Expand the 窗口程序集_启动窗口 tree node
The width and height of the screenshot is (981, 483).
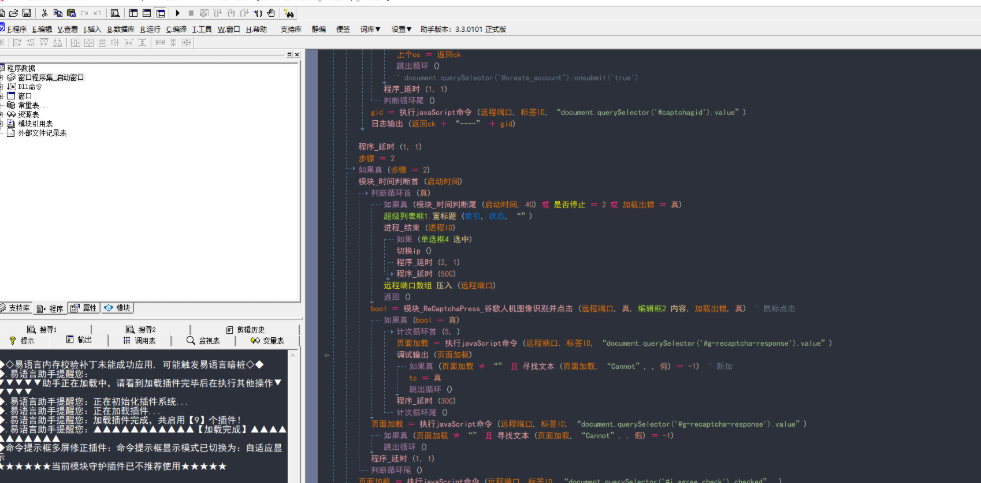[x=3, y=77]
